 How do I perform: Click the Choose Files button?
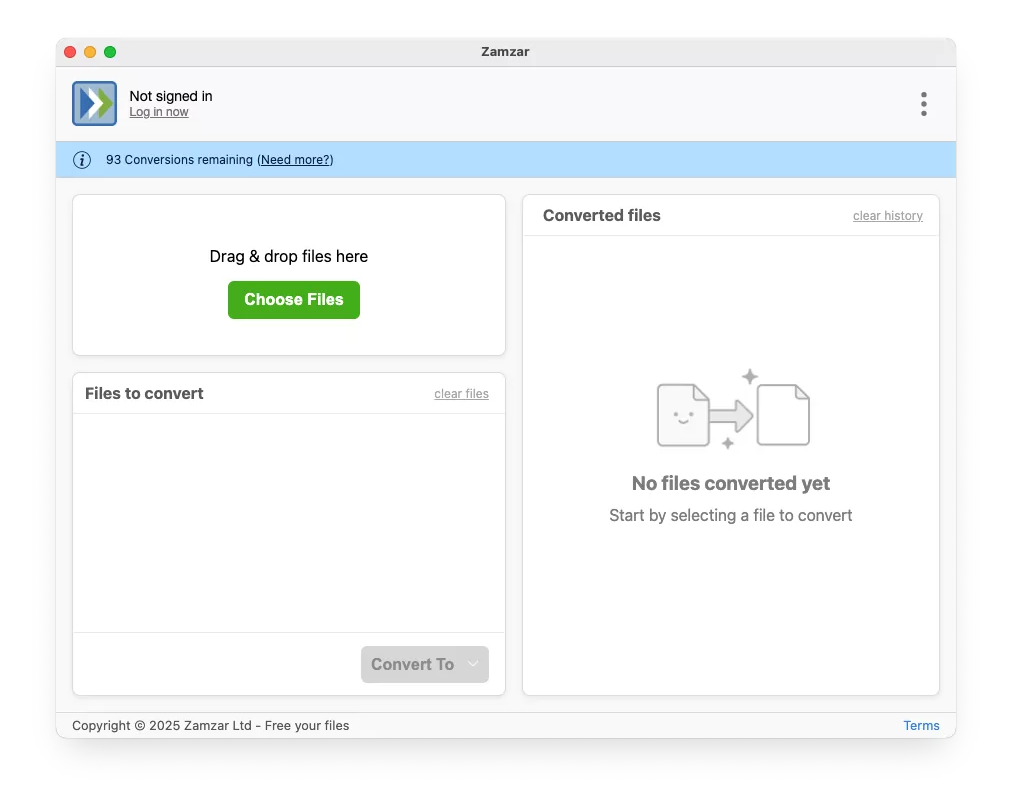point(294,299)
